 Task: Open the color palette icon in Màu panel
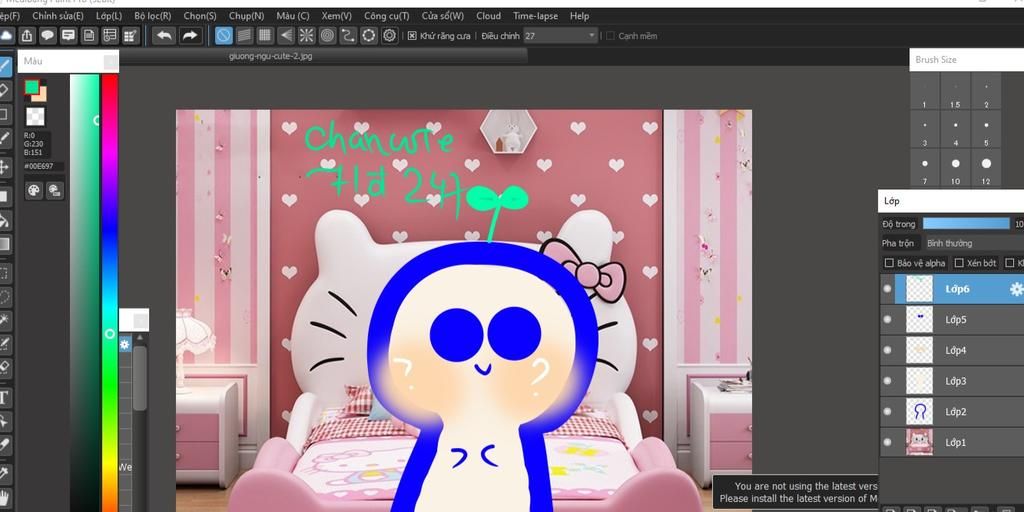pos(34,190)
